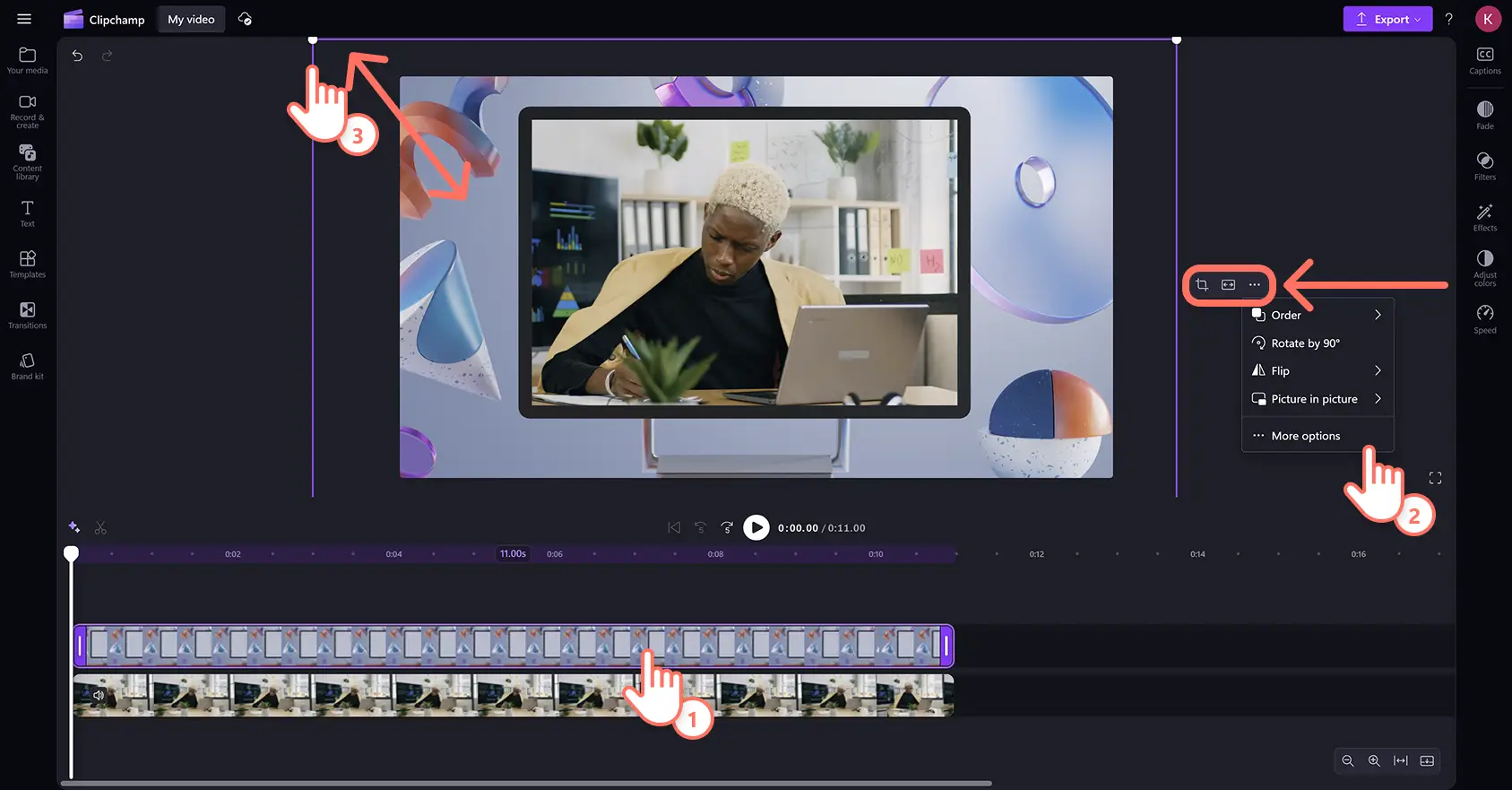Viewport: 1512px width, 790px height.
Task: Expand the Order submenu
Action: 1317,315
